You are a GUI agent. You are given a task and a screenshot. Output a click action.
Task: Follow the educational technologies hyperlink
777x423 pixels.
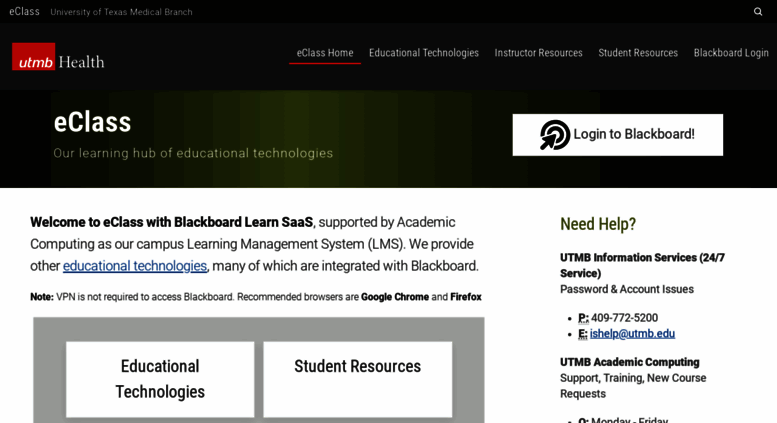click(x=135, y=266)
